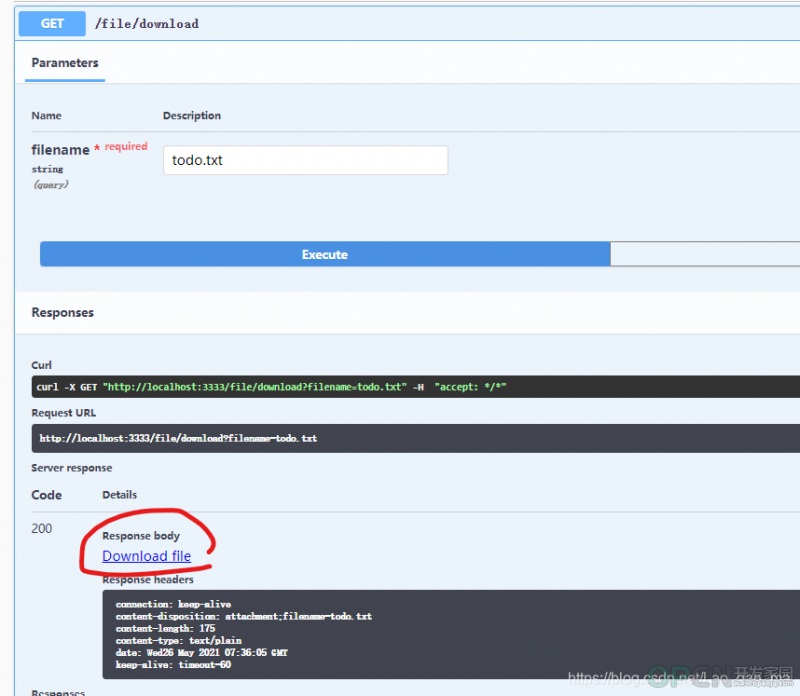Click the keep-alive: timeout=60 line

pos(173,665)
